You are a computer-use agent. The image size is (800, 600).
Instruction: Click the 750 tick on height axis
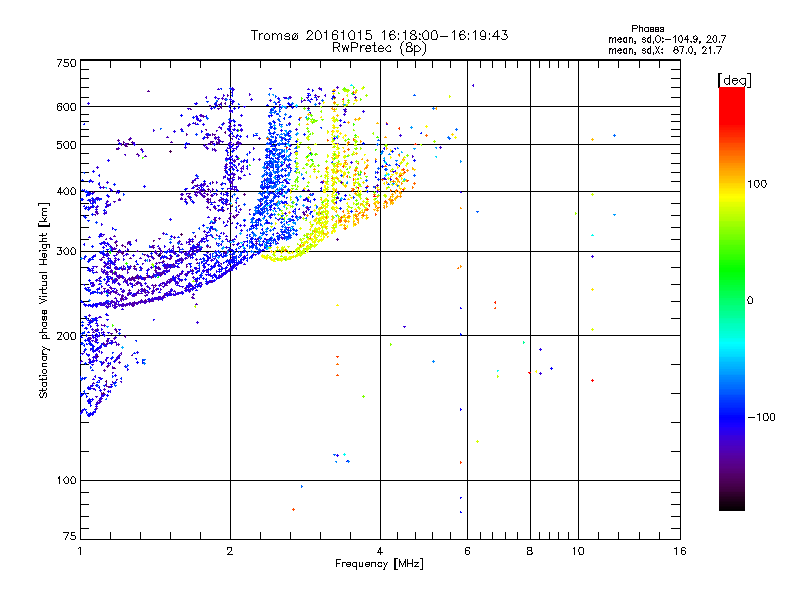[x=67, y=63]
